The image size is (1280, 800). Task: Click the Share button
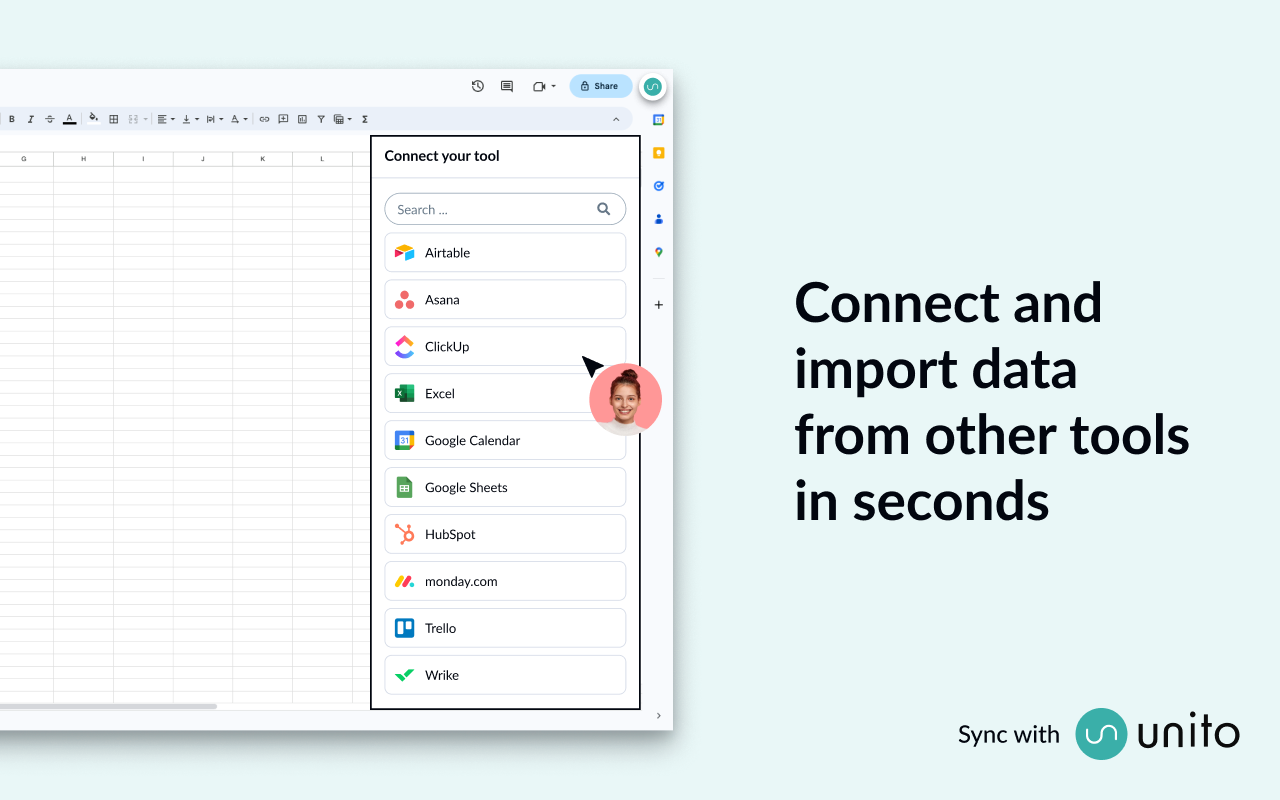tap(601, 86)
